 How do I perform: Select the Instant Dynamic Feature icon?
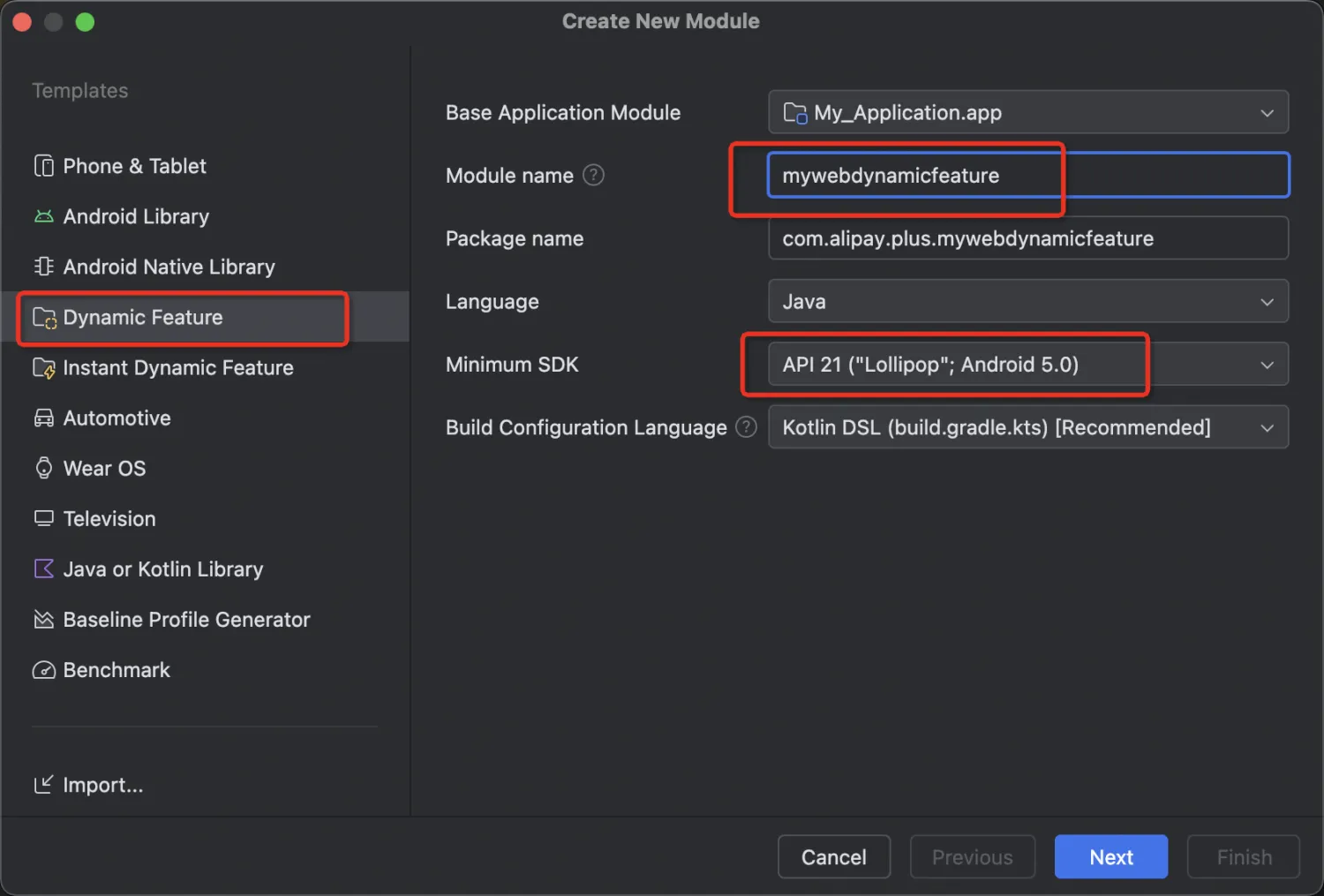point(43,368)
